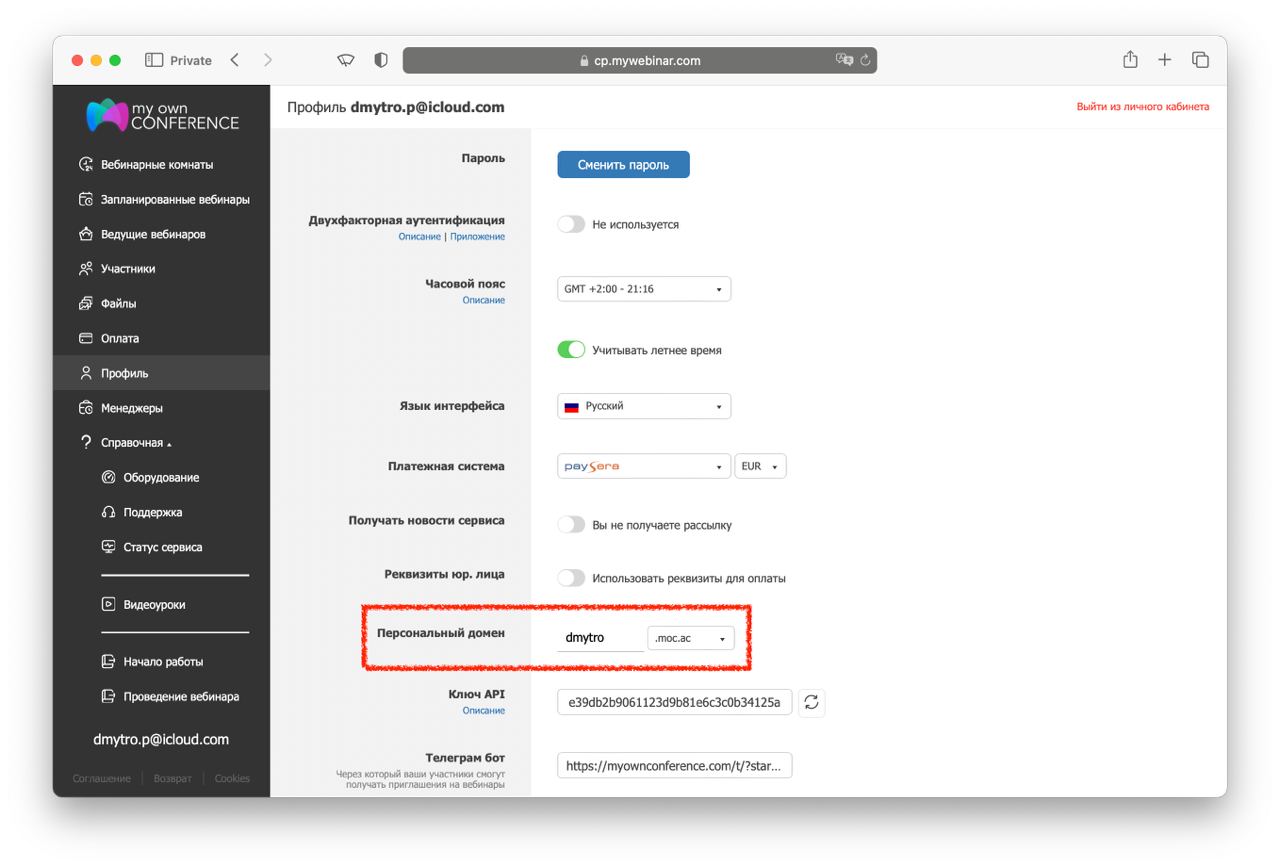Click the Оборудование icon

tap(109, 478)
